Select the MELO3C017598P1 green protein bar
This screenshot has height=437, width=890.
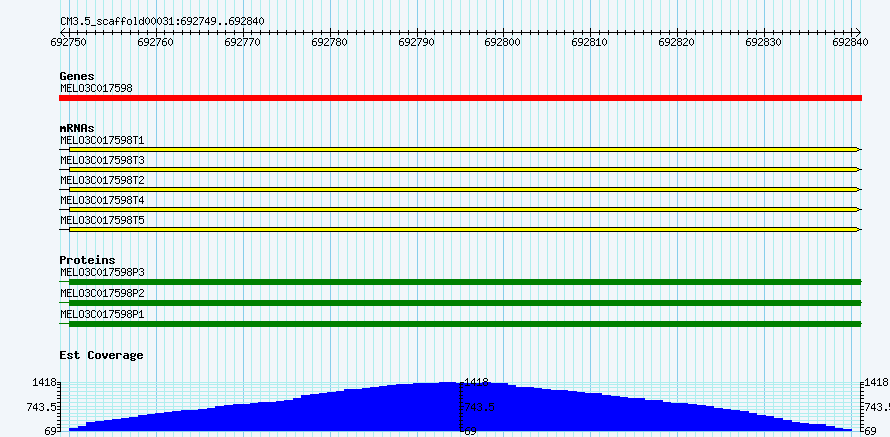click(x=460, y=323)
